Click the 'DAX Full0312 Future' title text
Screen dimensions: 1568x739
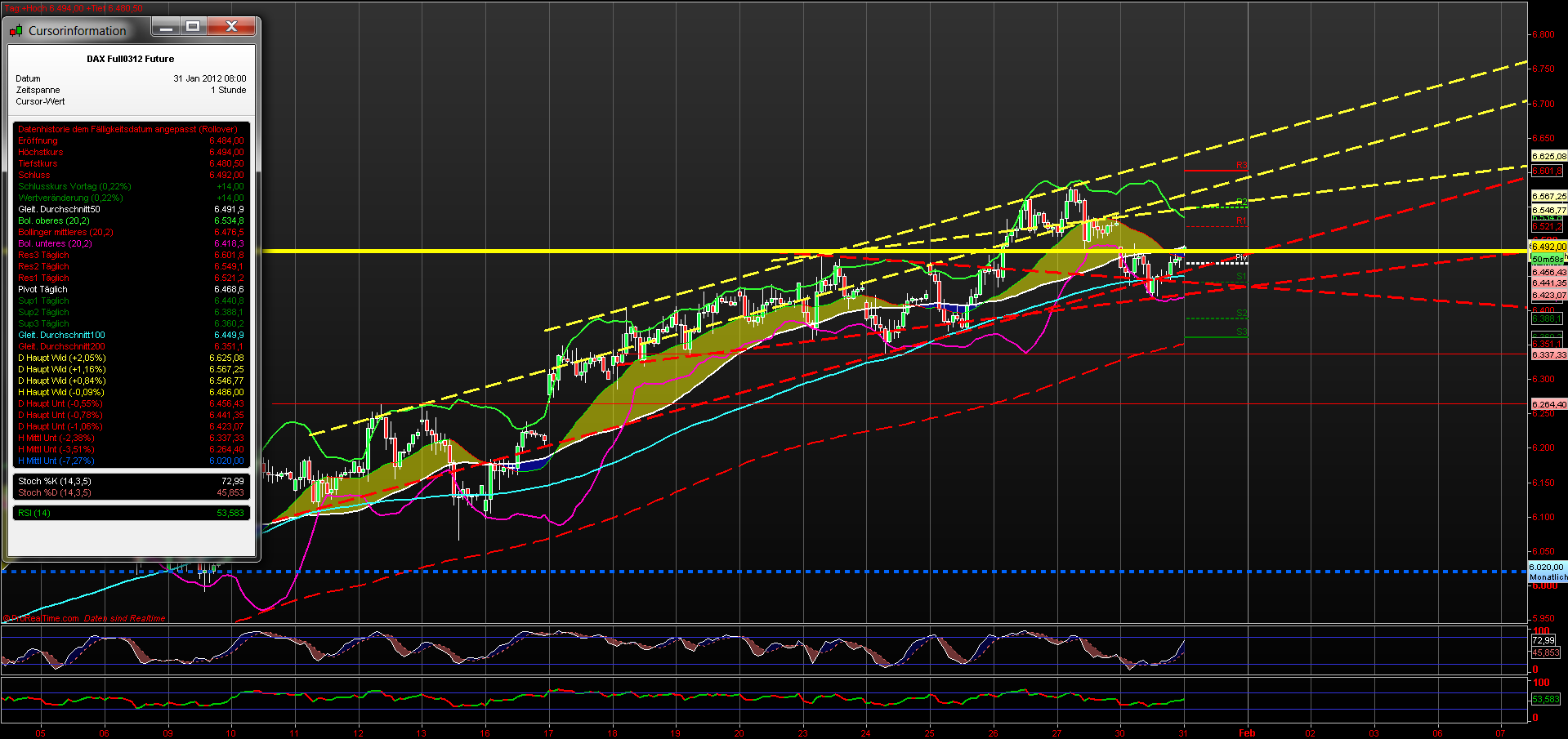131,58
